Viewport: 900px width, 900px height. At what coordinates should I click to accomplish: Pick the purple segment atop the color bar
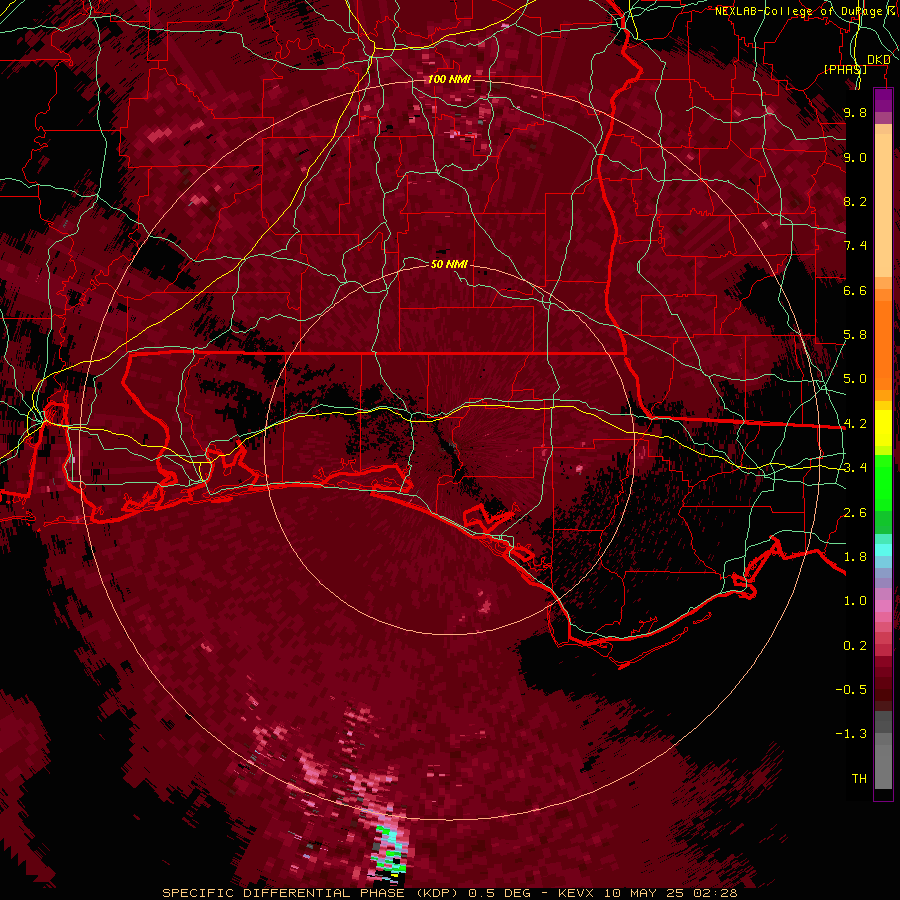(x=883, y=100)
